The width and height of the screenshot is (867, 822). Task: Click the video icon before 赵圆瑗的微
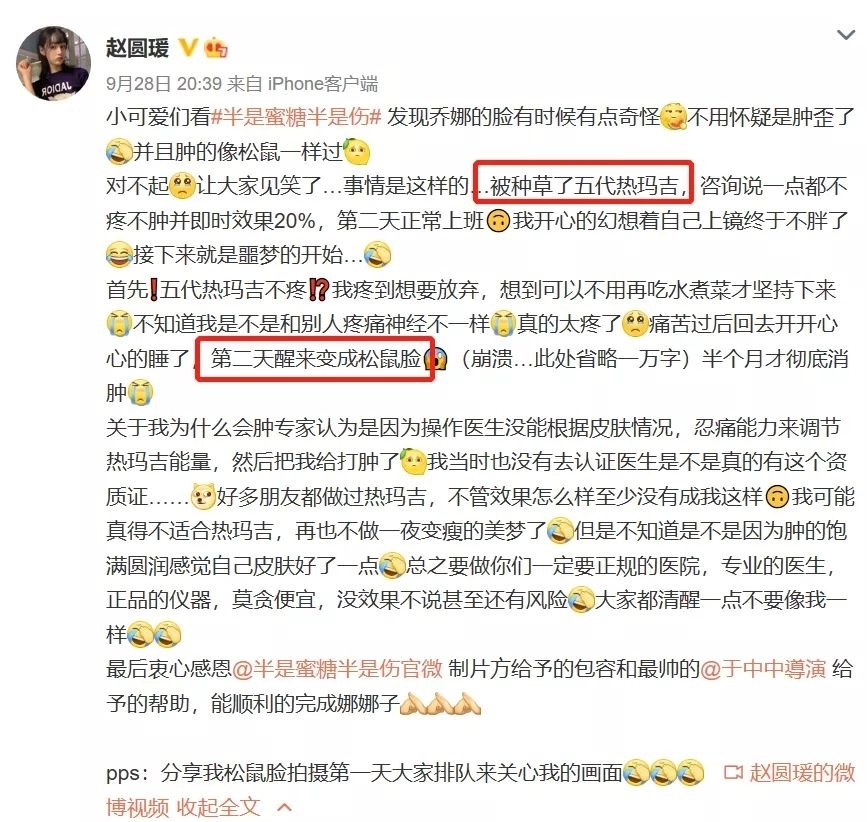pos(733,772)
